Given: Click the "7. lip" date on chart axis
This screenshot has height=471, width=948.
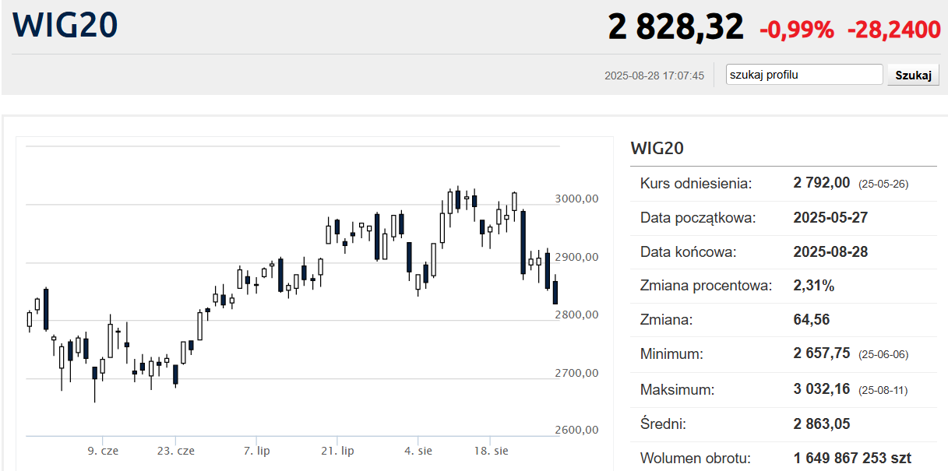Looking at the screenshot, I should pyautogui.click(x=257, y=451).
